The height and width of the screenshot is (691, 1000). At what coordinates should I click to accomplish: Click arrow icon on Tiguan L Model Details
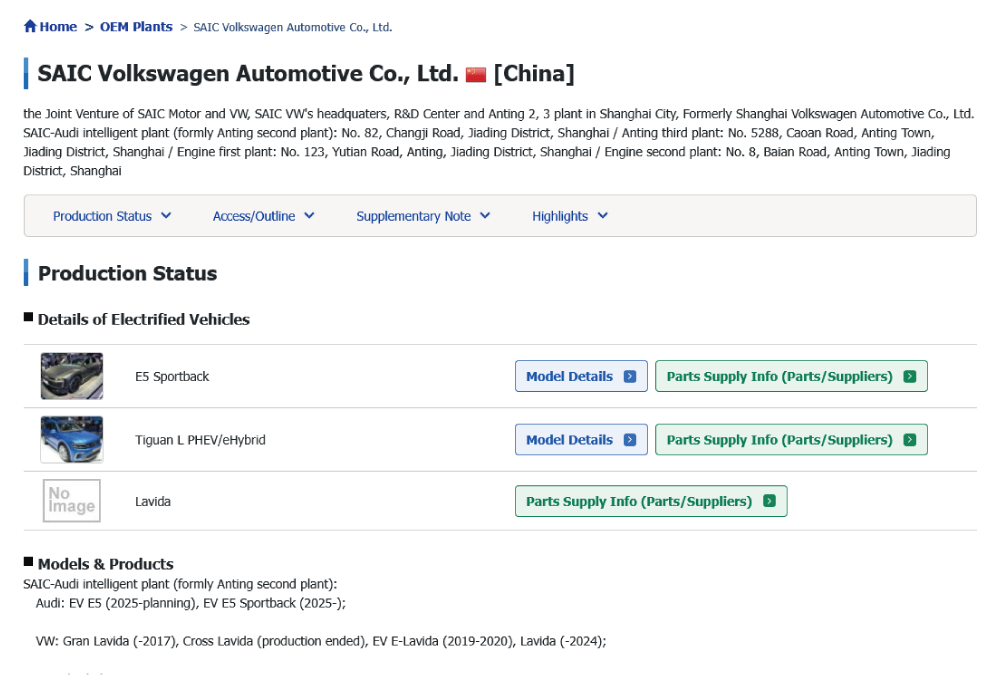pyautogui.click(x=630, y=440)
